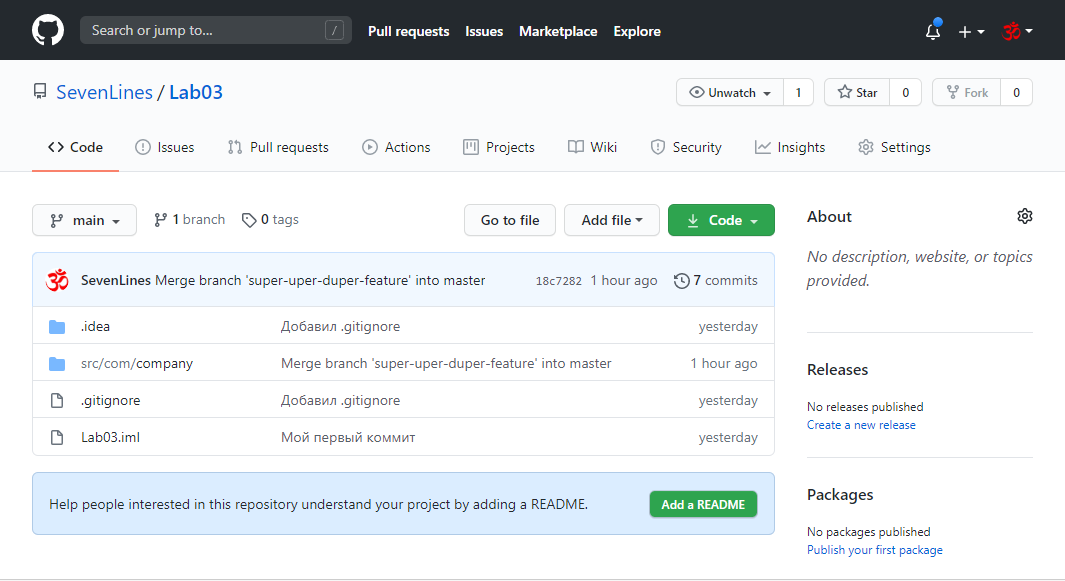Select the Code tab
This screenshot has height=581, width=1065.
[x=75, y=147]
